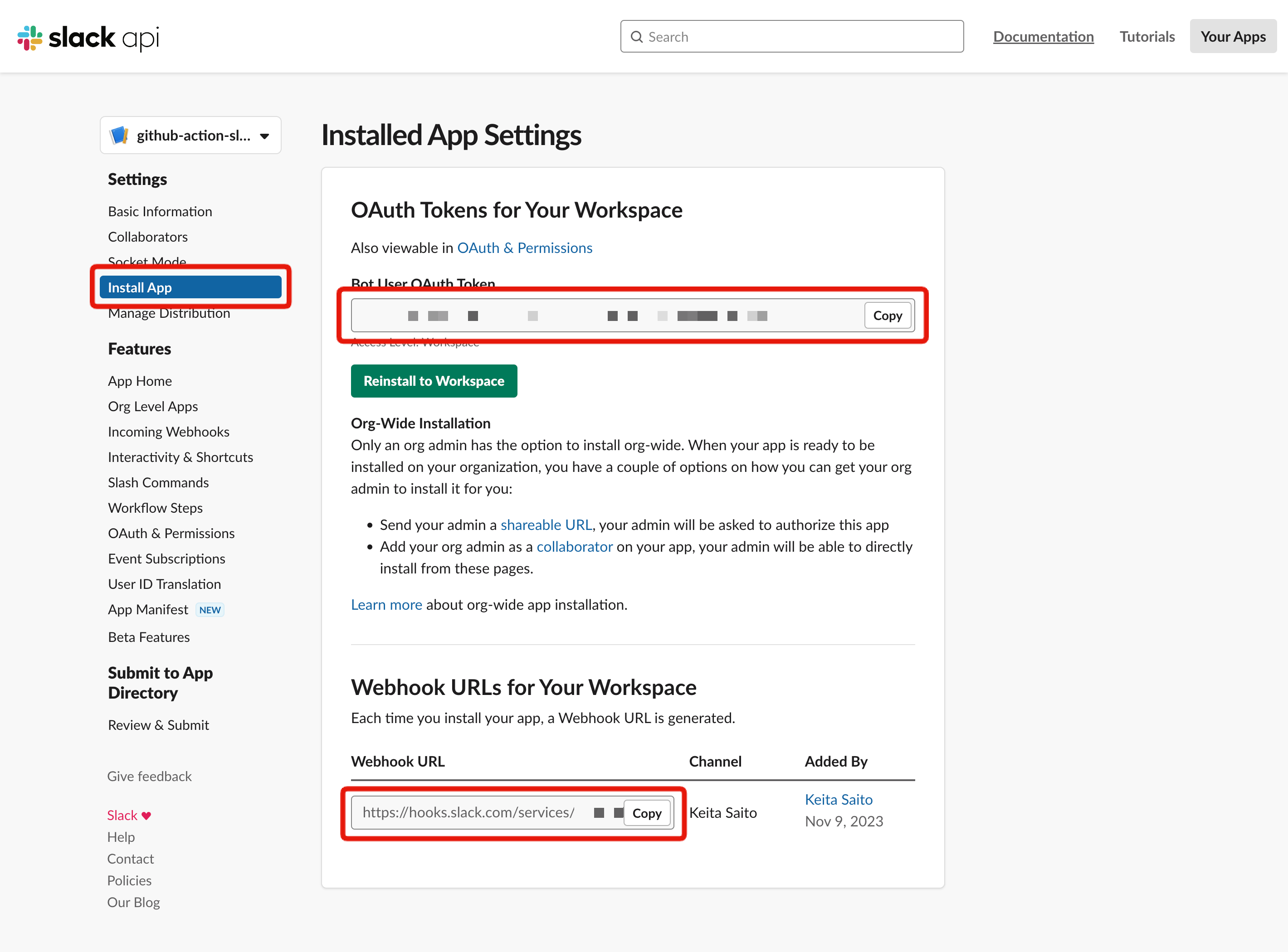Click Learn more about org-wide installation
The image size is (1288, 952).
(386, 604)
